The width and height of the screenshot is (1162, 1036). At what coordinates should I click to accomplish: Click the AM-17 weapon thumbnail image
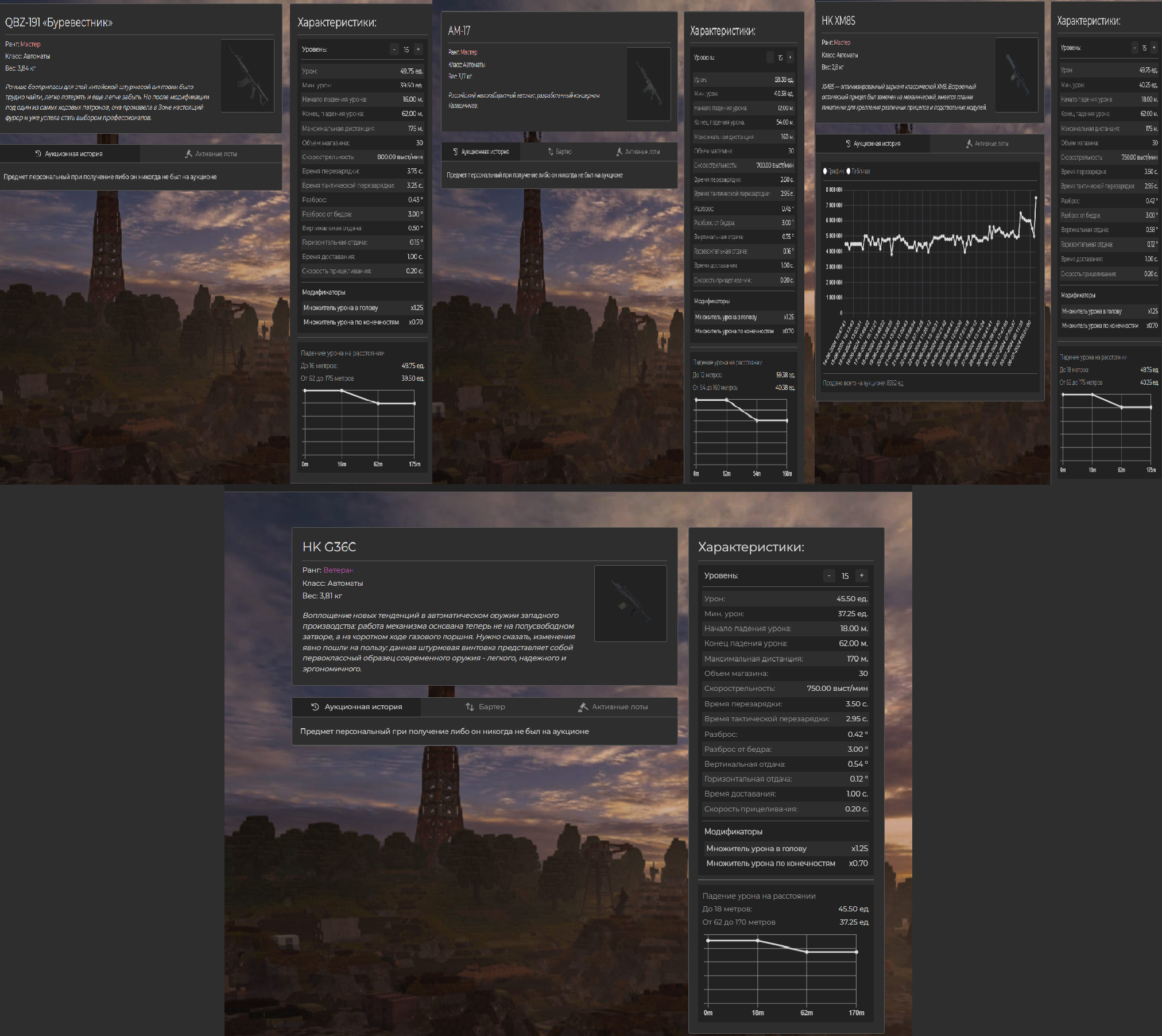(649, 84)
